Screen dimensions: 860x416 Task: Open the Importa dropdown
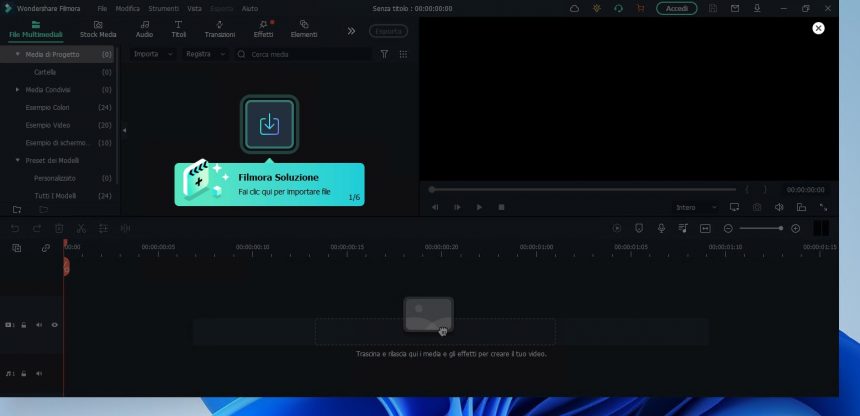click(153, 54)
